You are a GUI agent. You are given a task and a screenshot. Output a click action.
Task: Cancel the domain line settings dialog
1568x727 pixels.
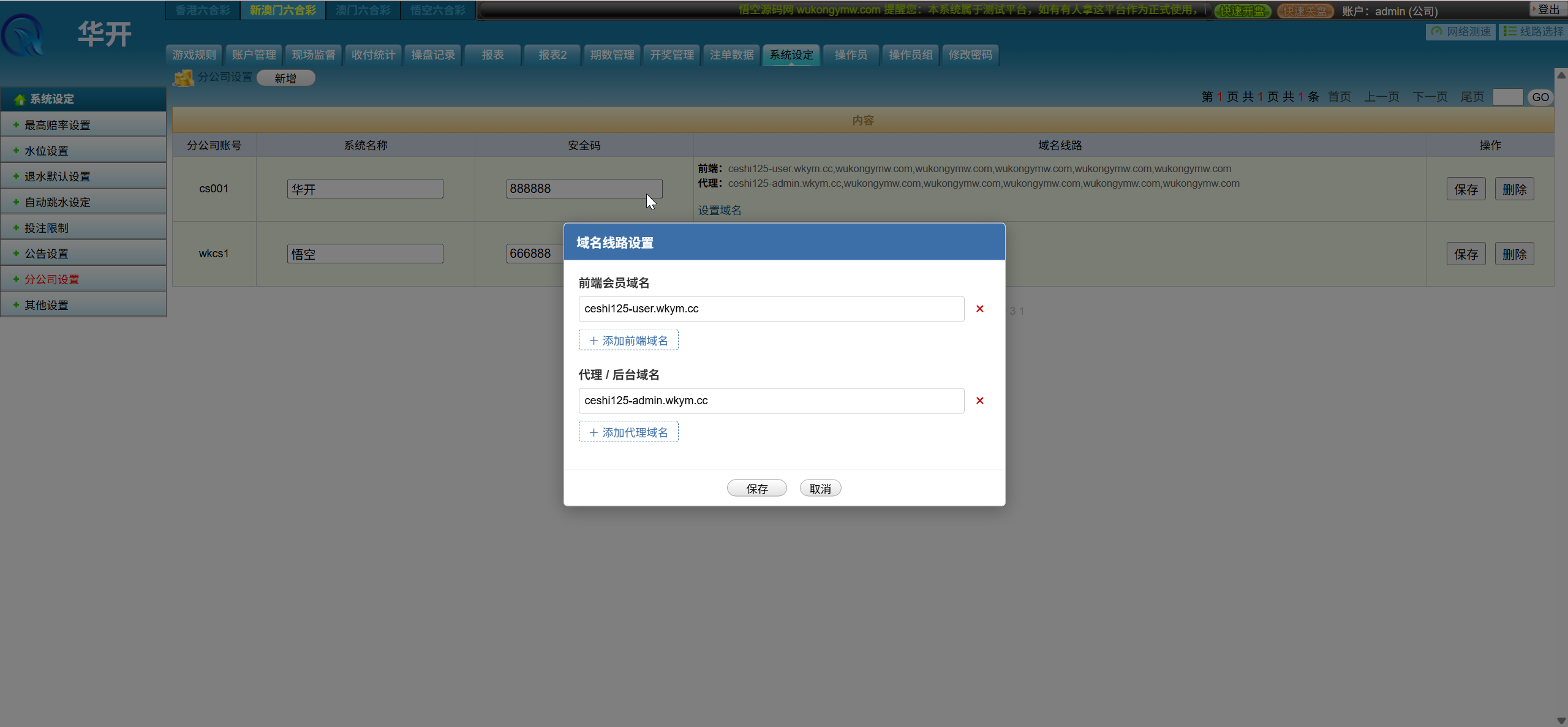pyautogui.click(x=820, y=489)
